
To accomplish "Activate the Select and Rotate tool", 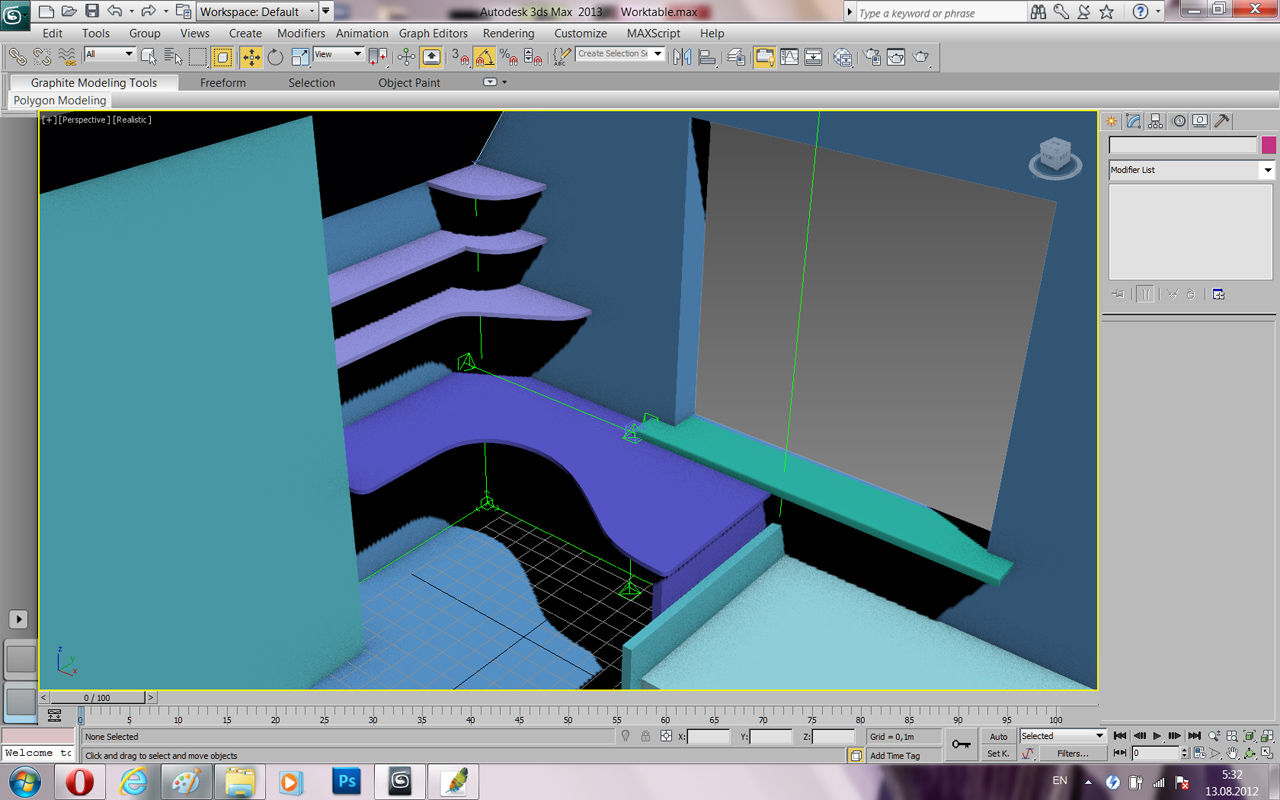I will point(275,57).
